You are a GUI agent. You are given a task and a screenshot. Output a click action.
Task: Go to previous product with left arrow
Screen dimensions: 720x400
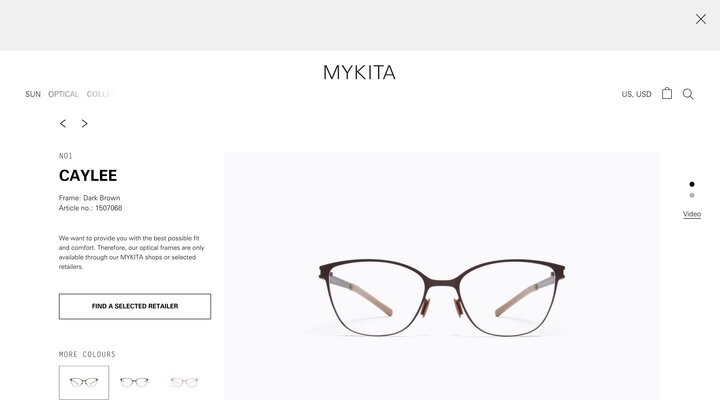pos(63,124)
